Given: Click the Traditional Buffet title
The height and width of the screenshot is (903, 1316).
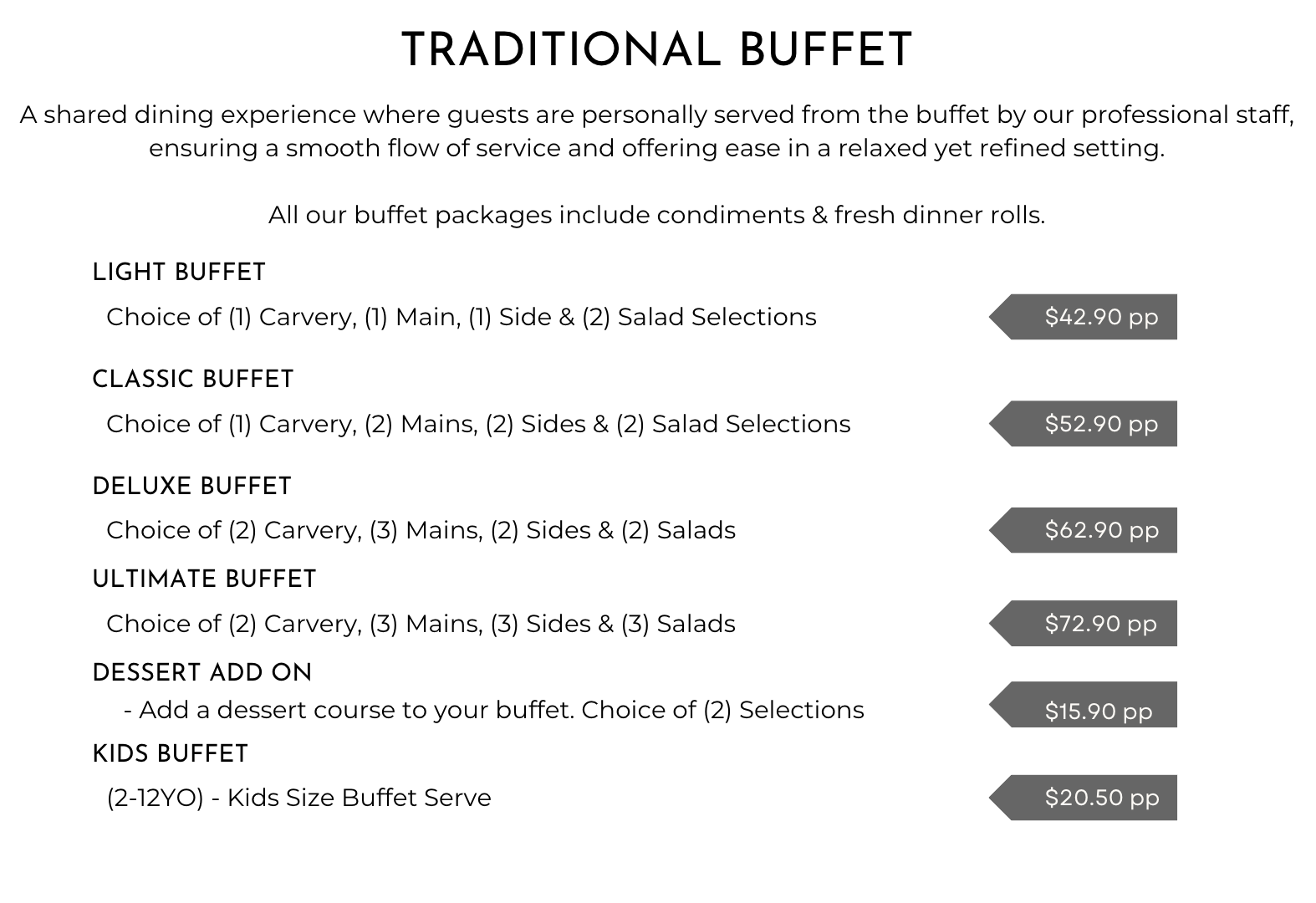Looking at the screenshot, I should pos(657,50).
